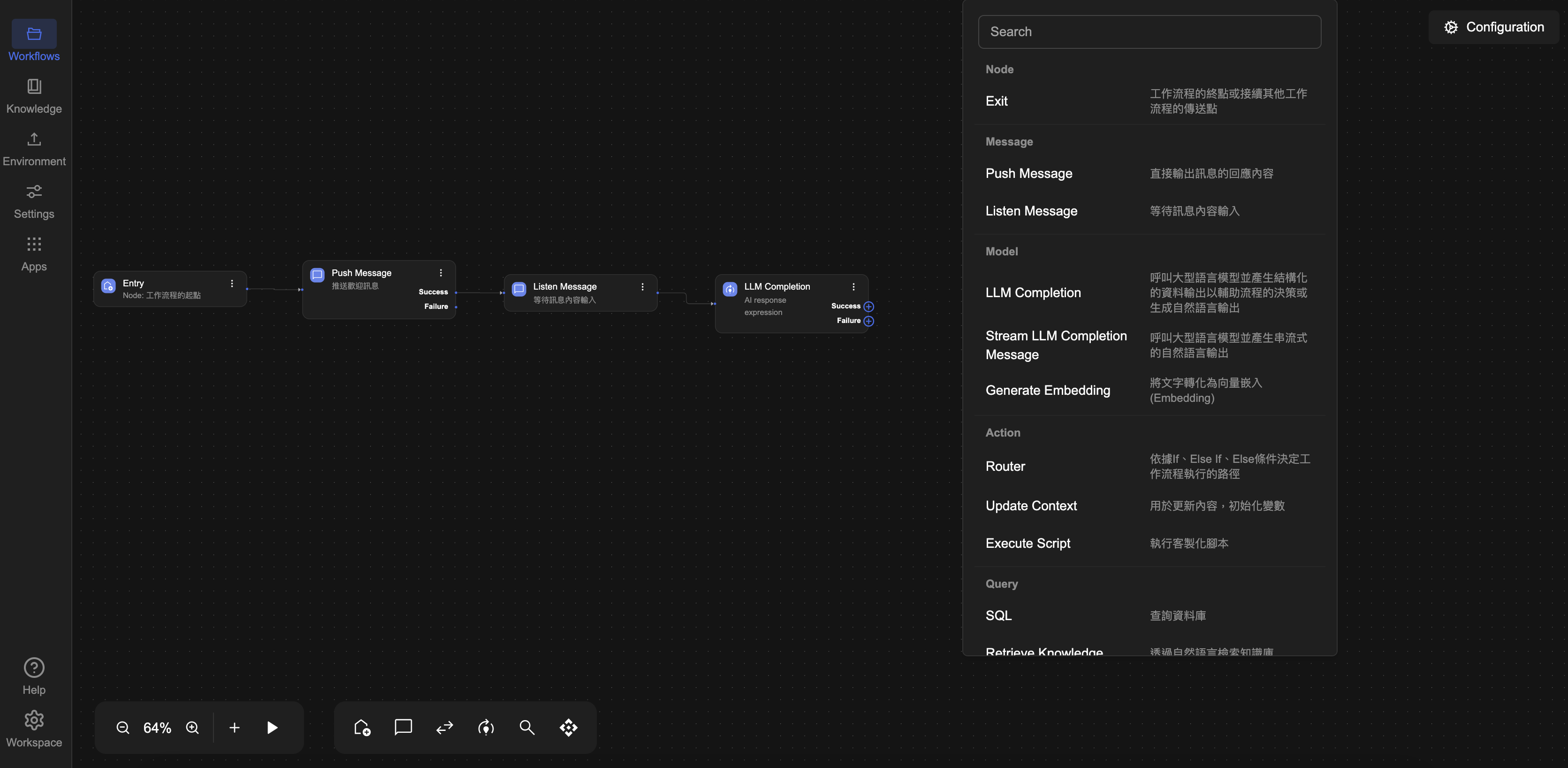Click the message bubble toolbar icon

point(403,727)
